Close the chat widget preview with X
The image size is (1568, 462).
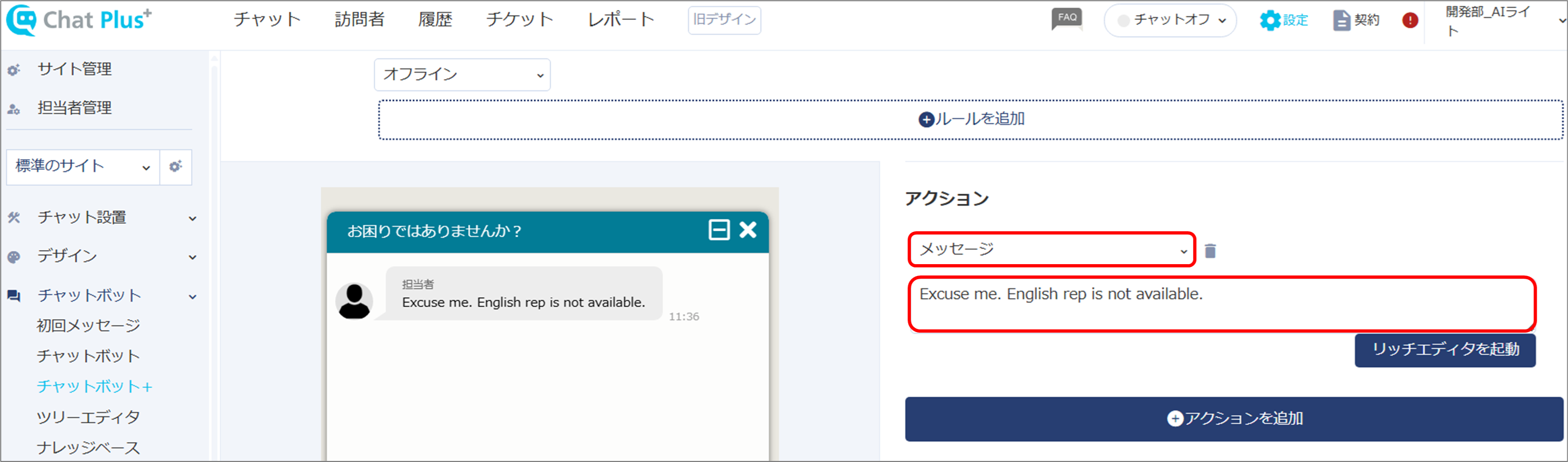pyautogui.click(x=748, y=230)
